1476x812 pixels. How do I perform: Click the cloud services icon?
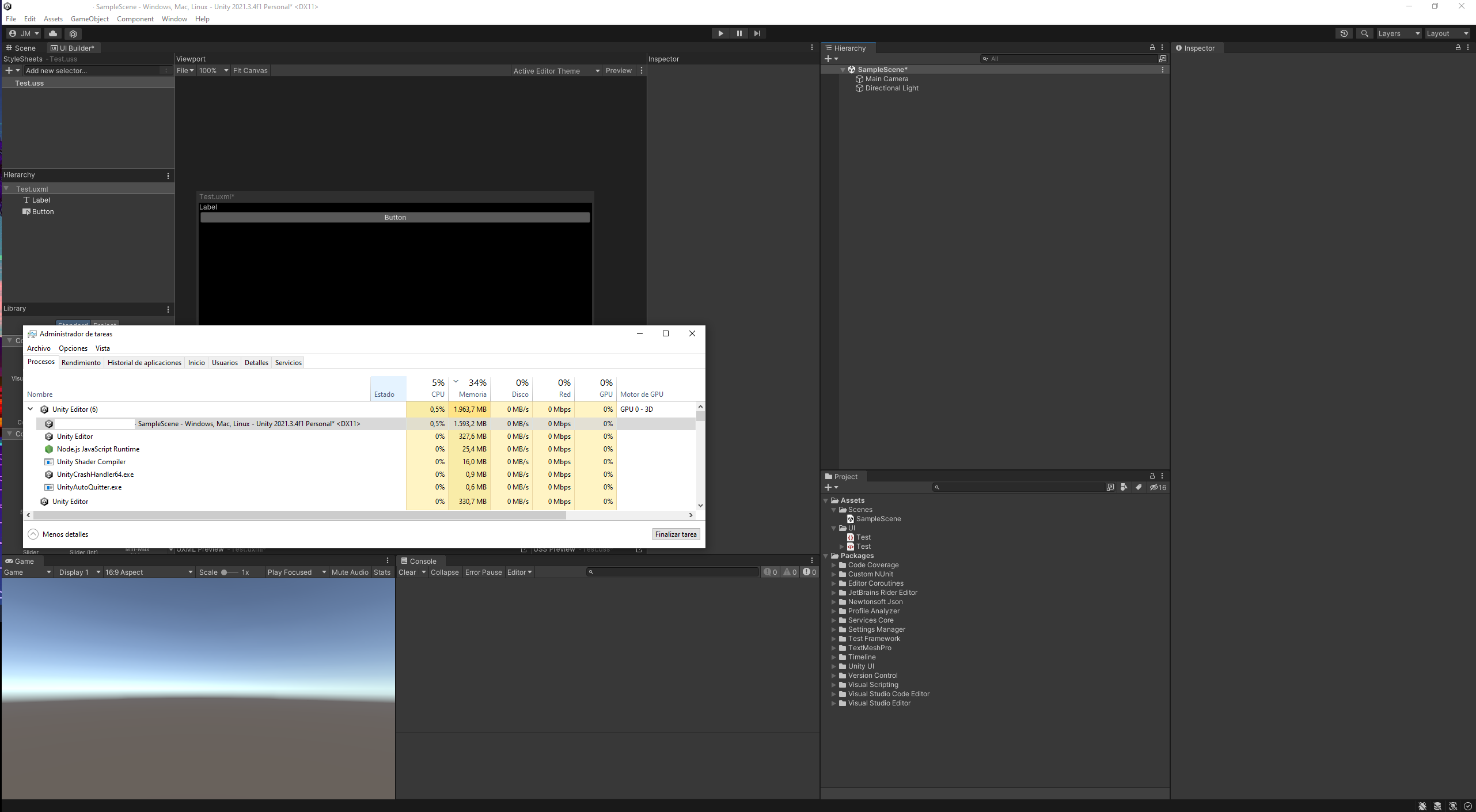(53, 33)
